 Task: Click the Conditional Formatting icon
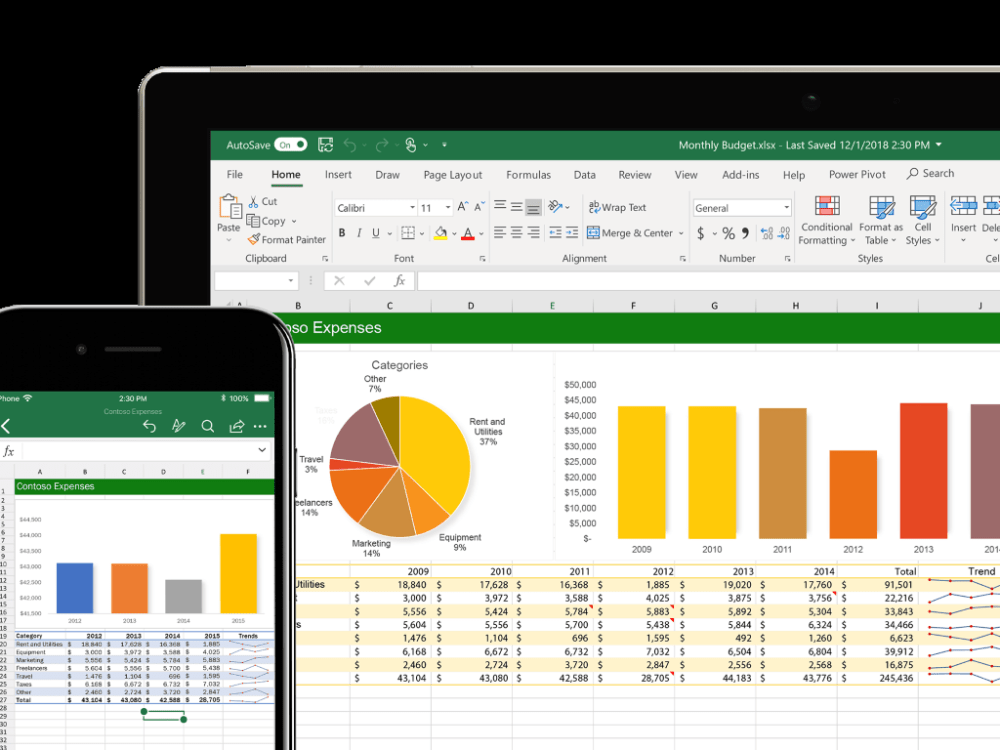click(827, 207)
